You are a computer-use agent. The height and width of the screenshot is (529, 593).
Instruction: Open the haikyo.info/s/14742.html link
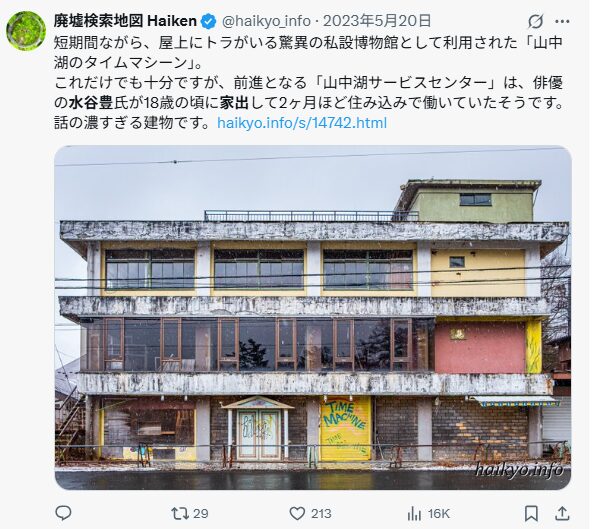[302, 123]
